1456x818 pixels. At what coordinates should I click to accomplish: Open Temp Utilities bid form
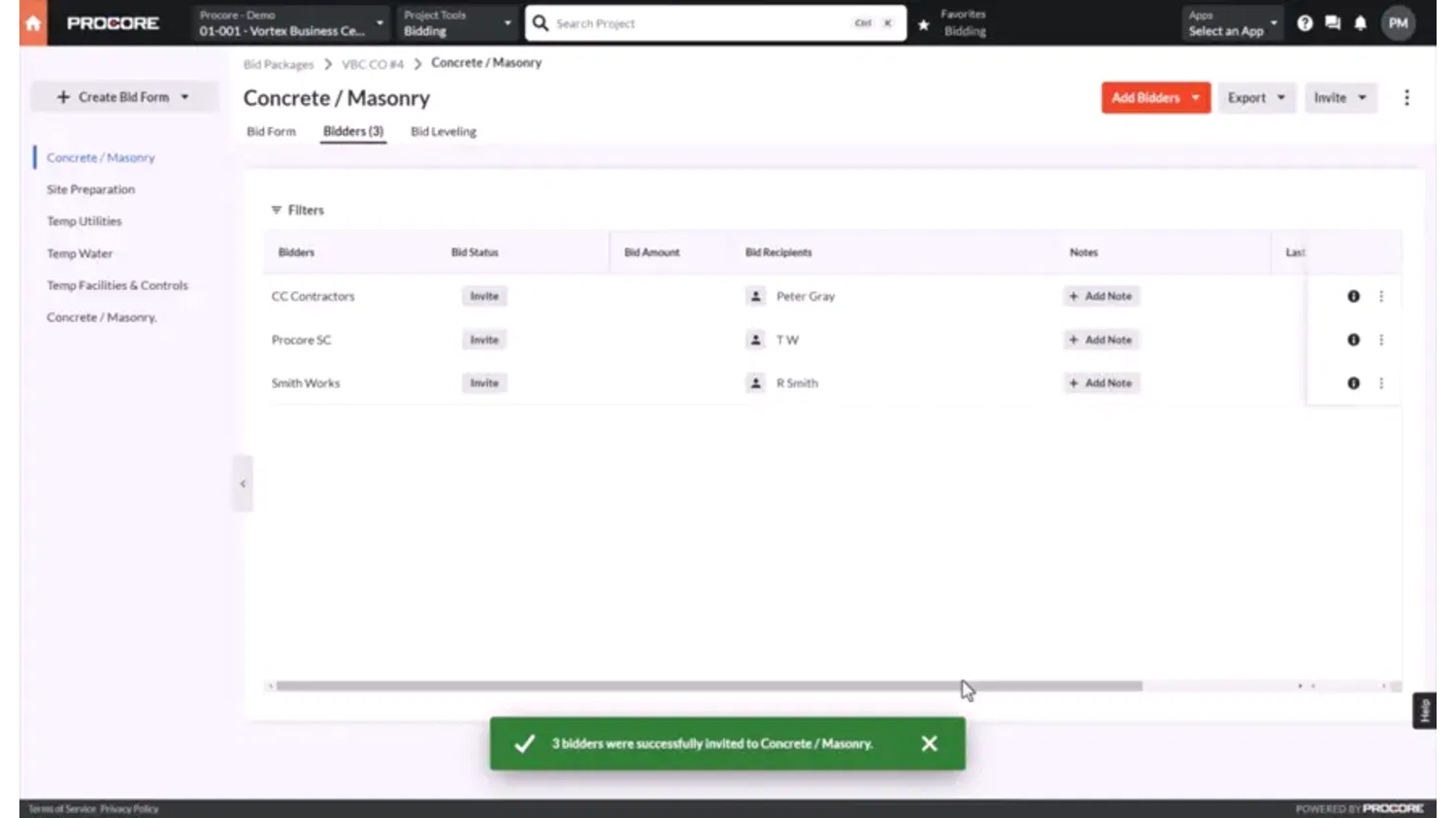[84, 221]
